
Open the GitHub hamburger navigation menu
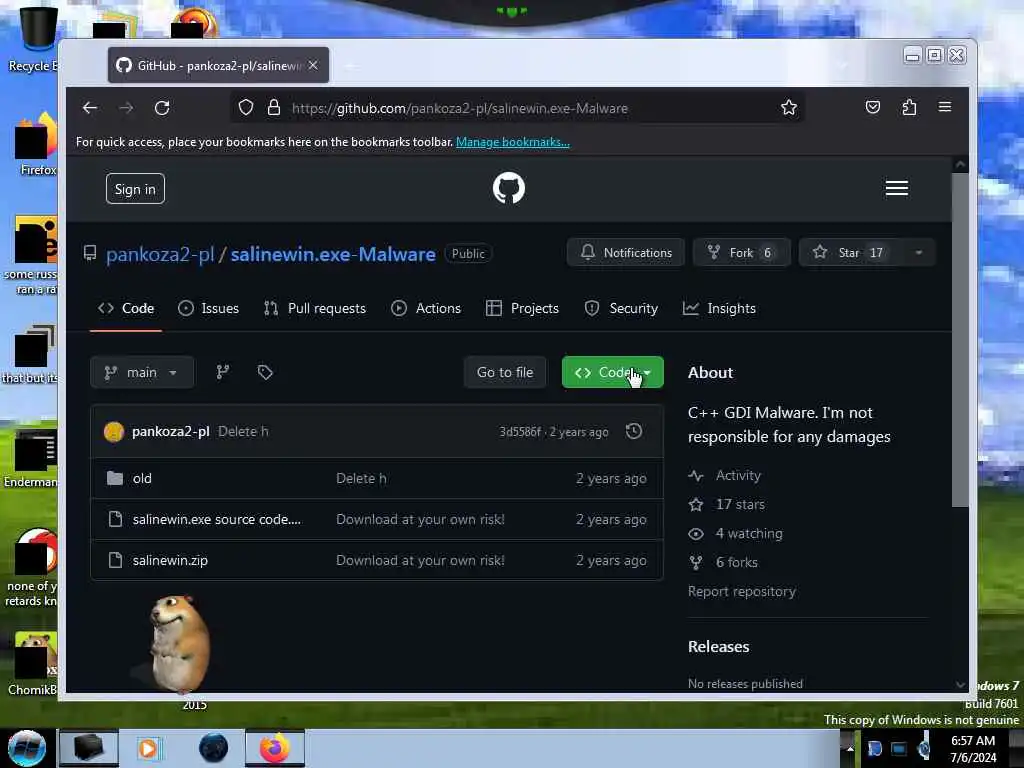(897, 188)
